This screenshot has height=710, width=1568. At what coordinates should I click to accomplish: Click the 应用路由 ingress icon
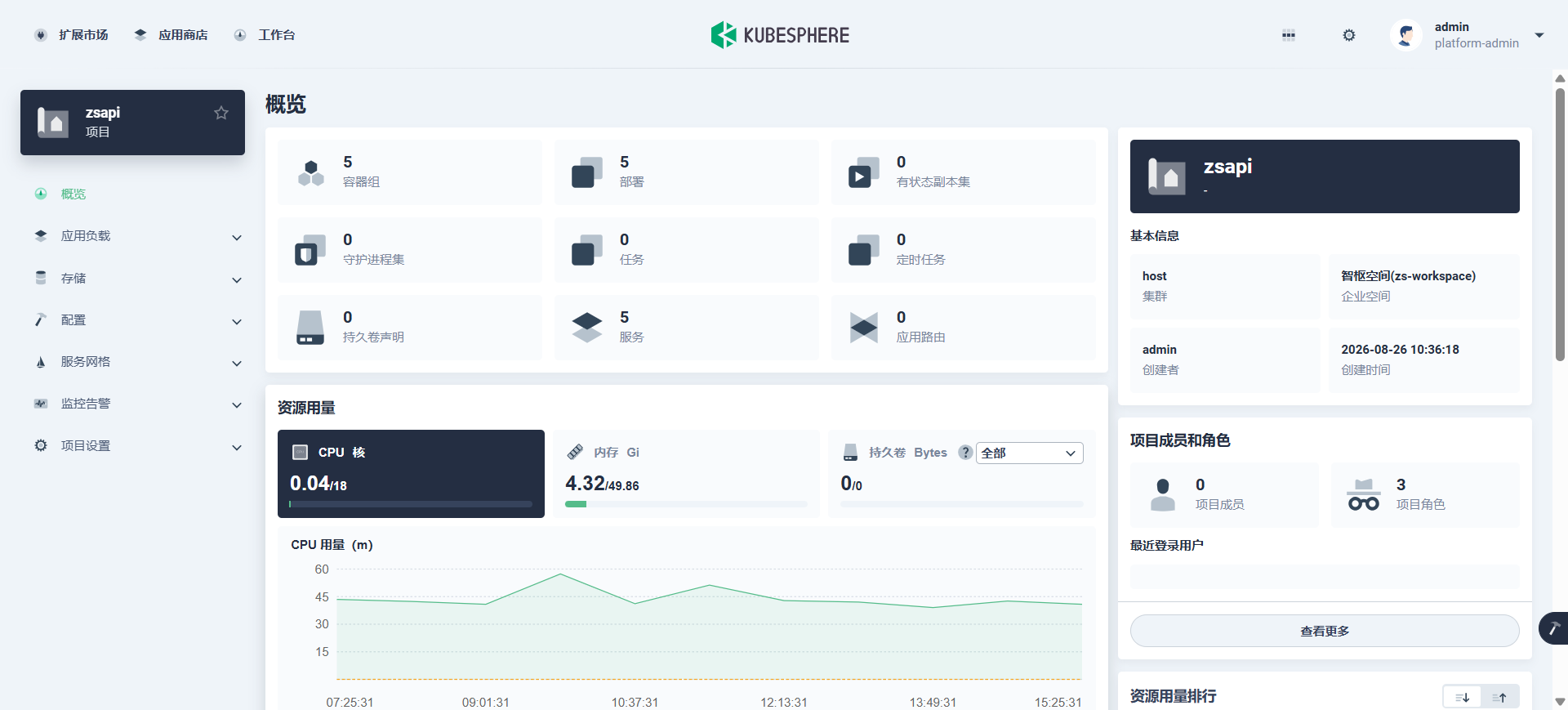tap(864, 328)
